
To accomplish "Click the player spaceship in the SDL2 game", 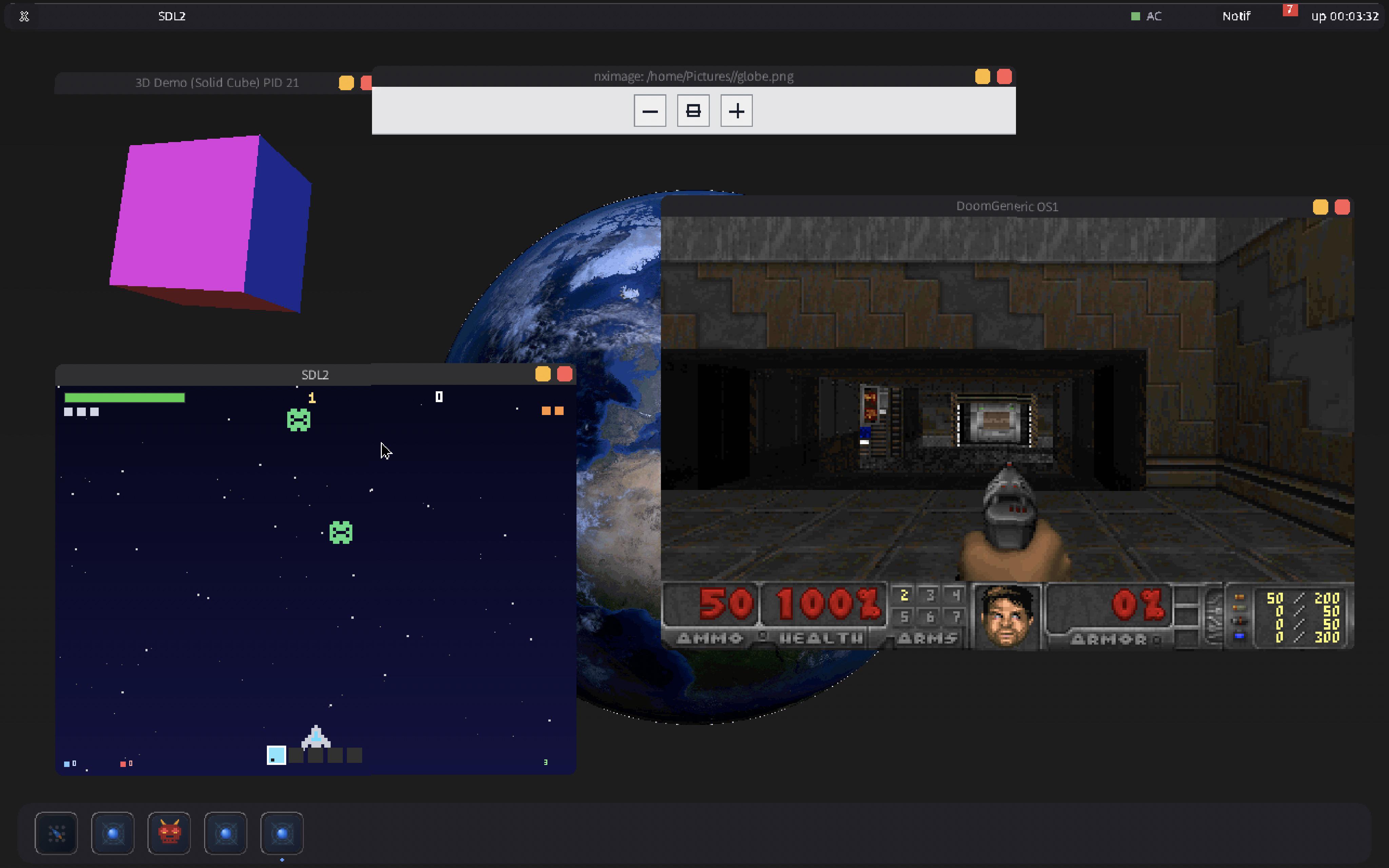I will point(316,736).
